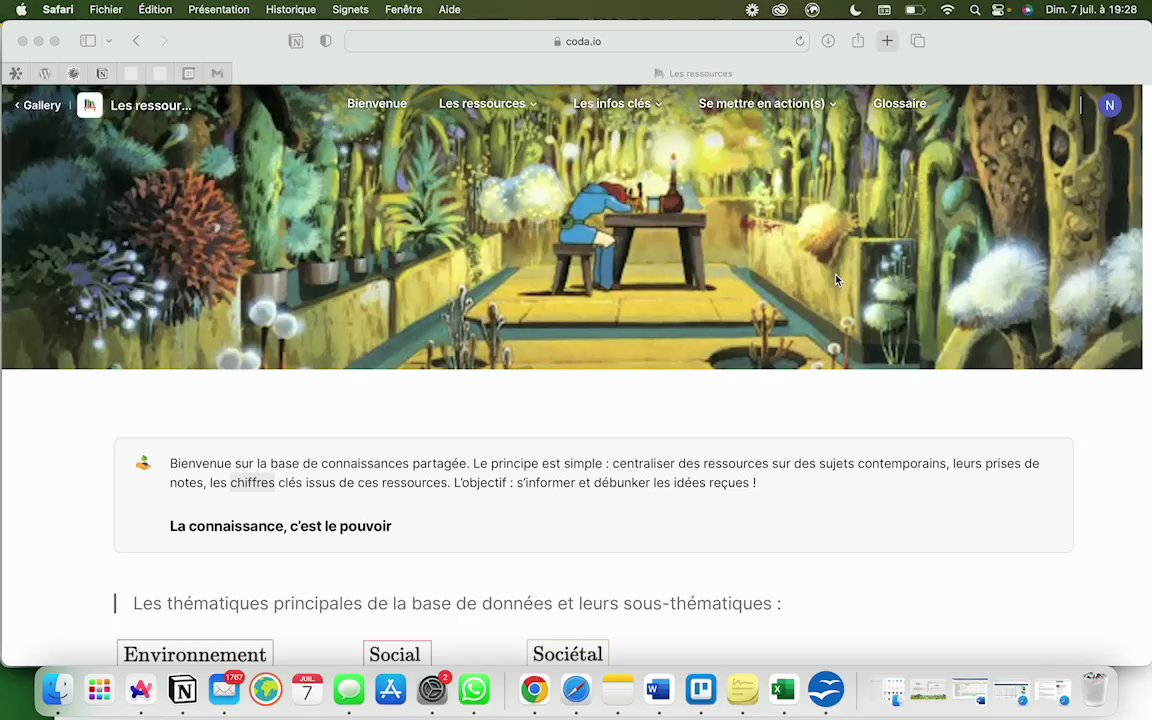
Task: Switch to the Gmail pinned tab
Action: (x=217, y=73)
